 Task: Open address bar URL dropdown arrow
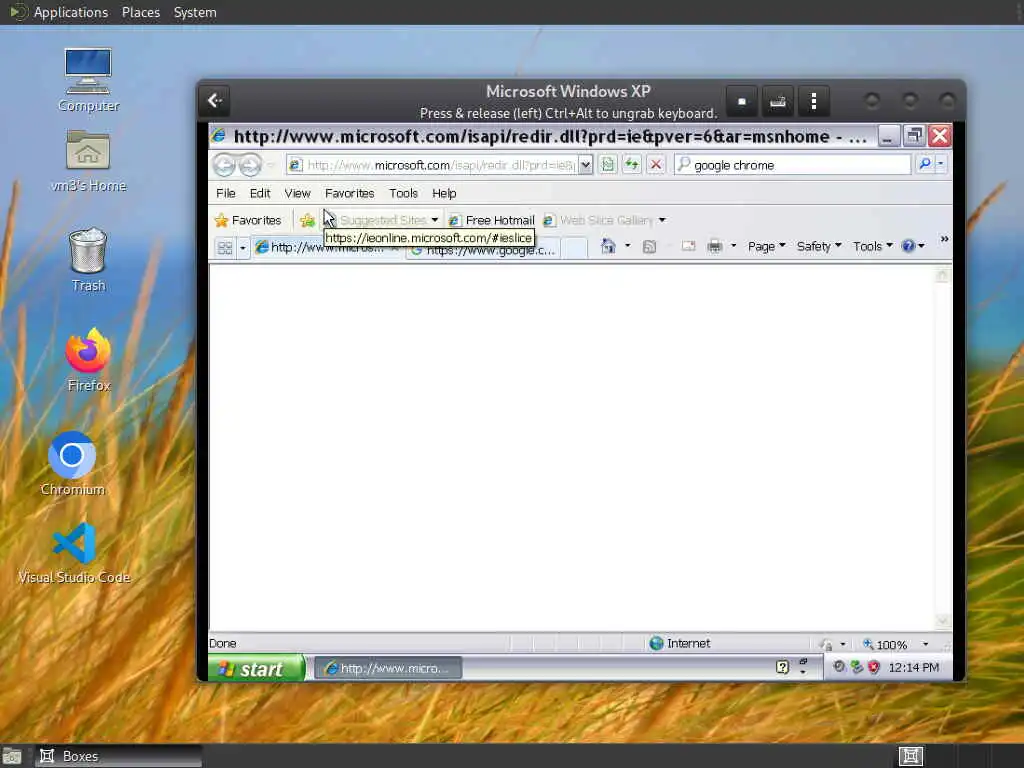tap(586, 165)
